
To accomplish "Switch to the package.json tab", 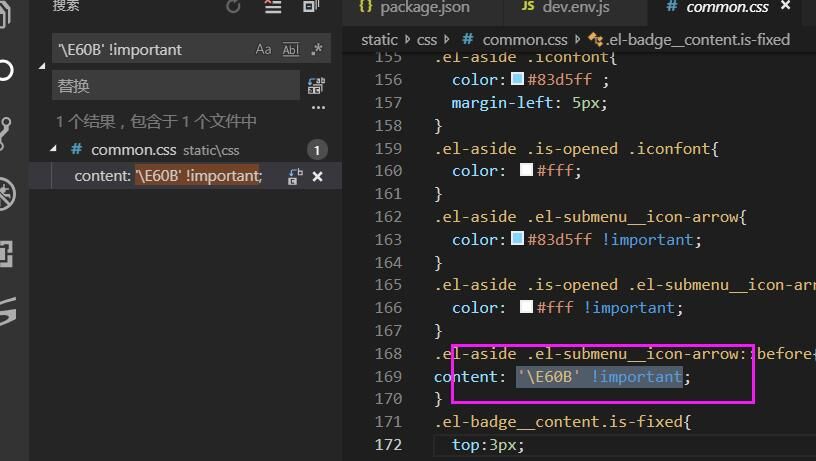I will [414, 7].
